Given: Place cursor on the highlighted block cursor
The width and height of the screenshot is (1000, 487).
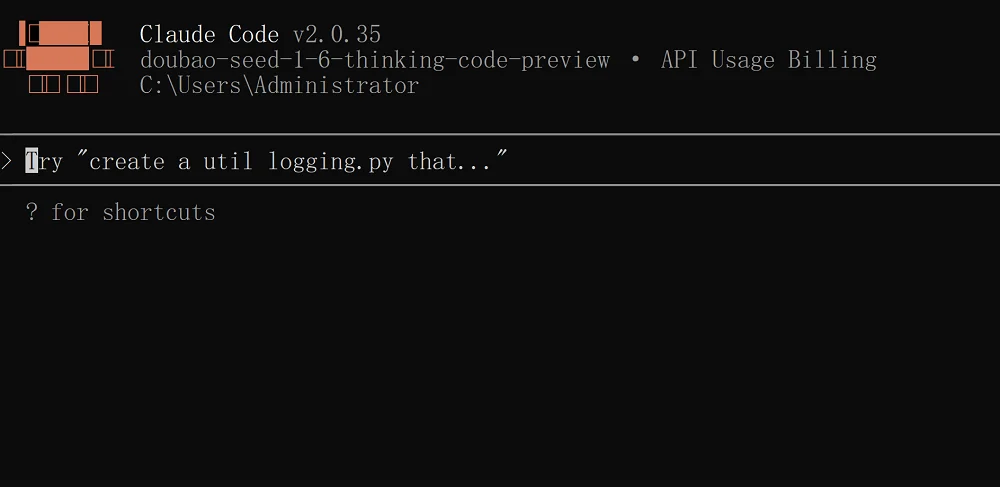Looking at the screenshot, I should pos(31,161).
